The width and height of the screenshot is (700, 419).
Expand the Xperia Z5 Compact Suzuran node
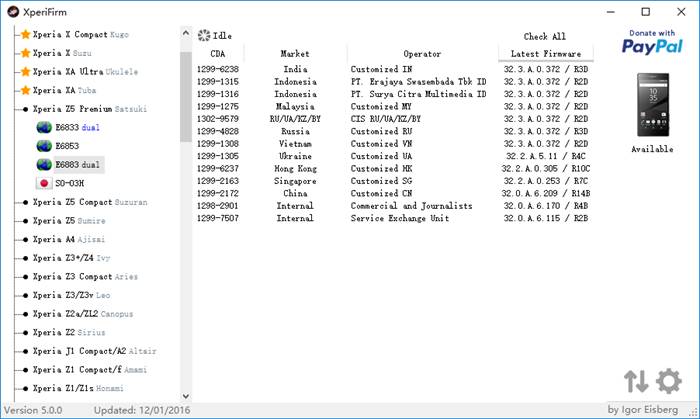[25, 203]
